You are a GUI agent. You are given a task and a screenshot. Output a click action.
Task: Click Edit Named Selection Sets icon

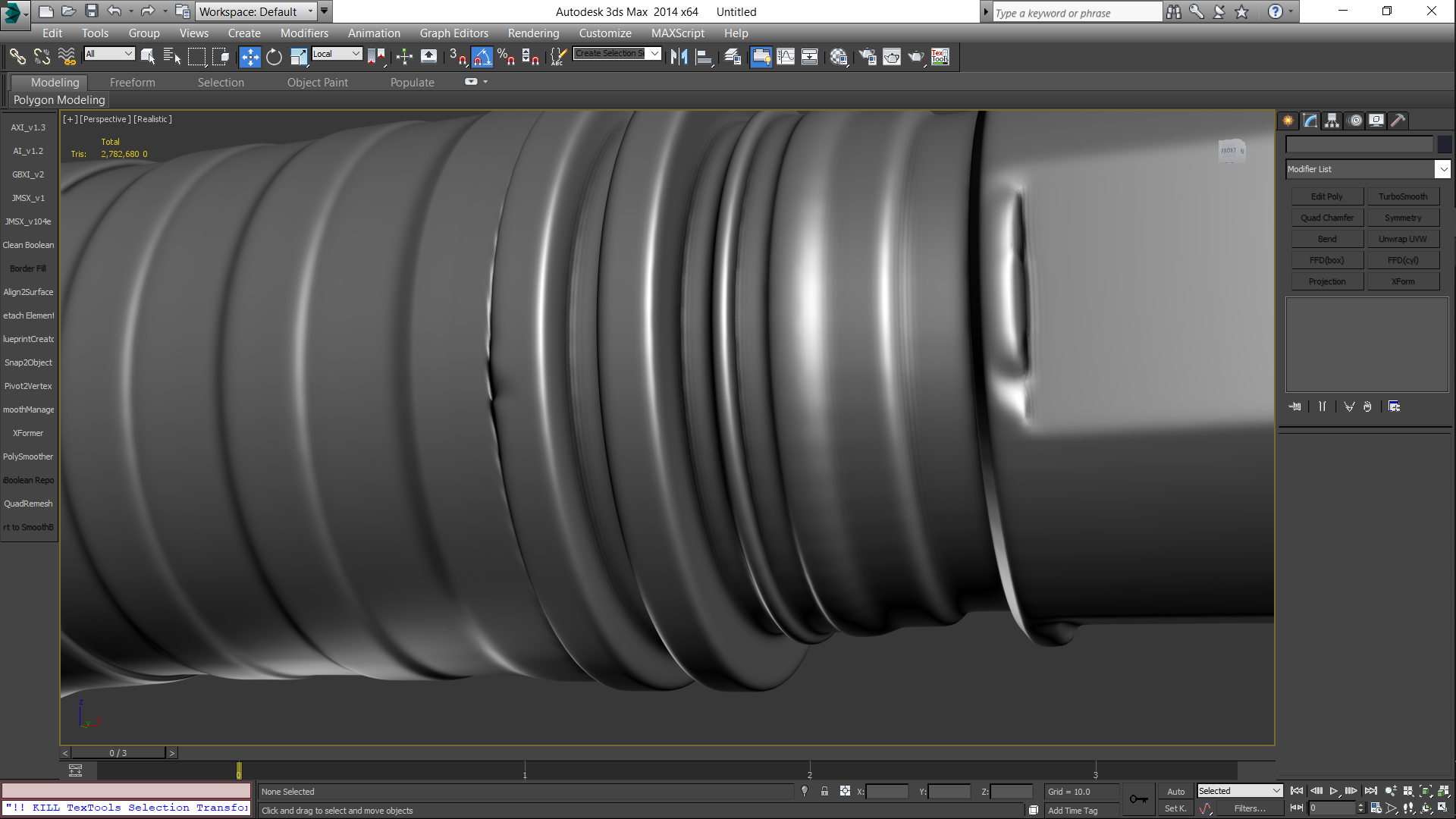point(558,57)
